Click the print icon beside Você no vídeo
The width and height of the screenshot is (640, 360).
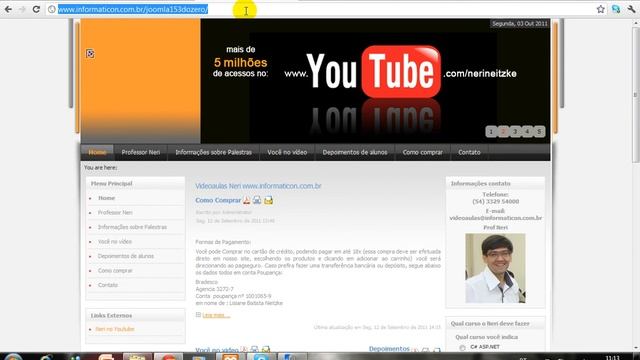tap(254, 350)
